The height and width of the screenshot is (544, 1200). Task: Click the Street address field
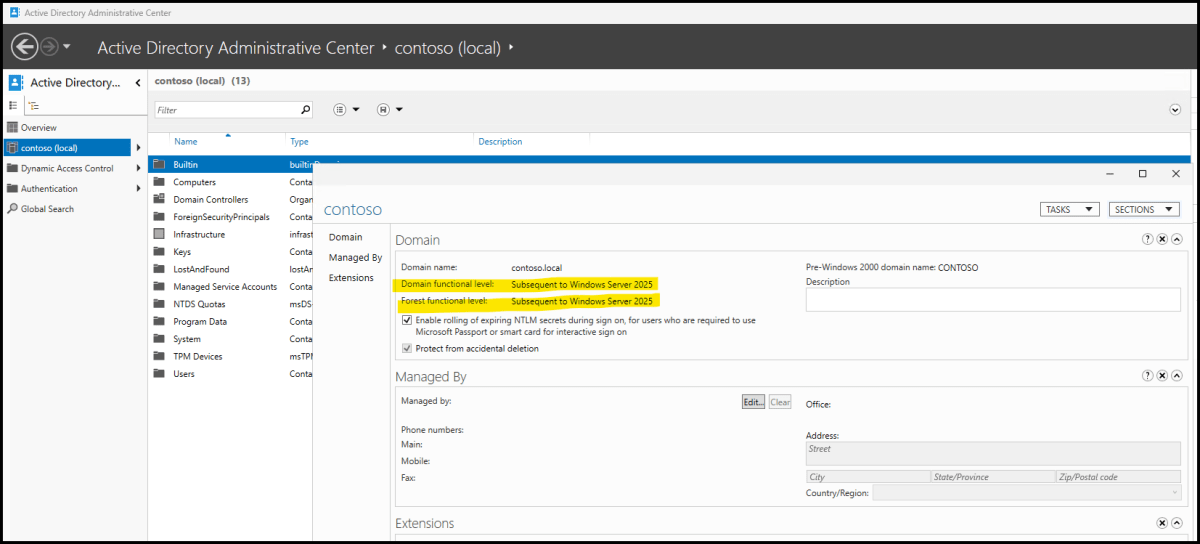click(993, 455)
